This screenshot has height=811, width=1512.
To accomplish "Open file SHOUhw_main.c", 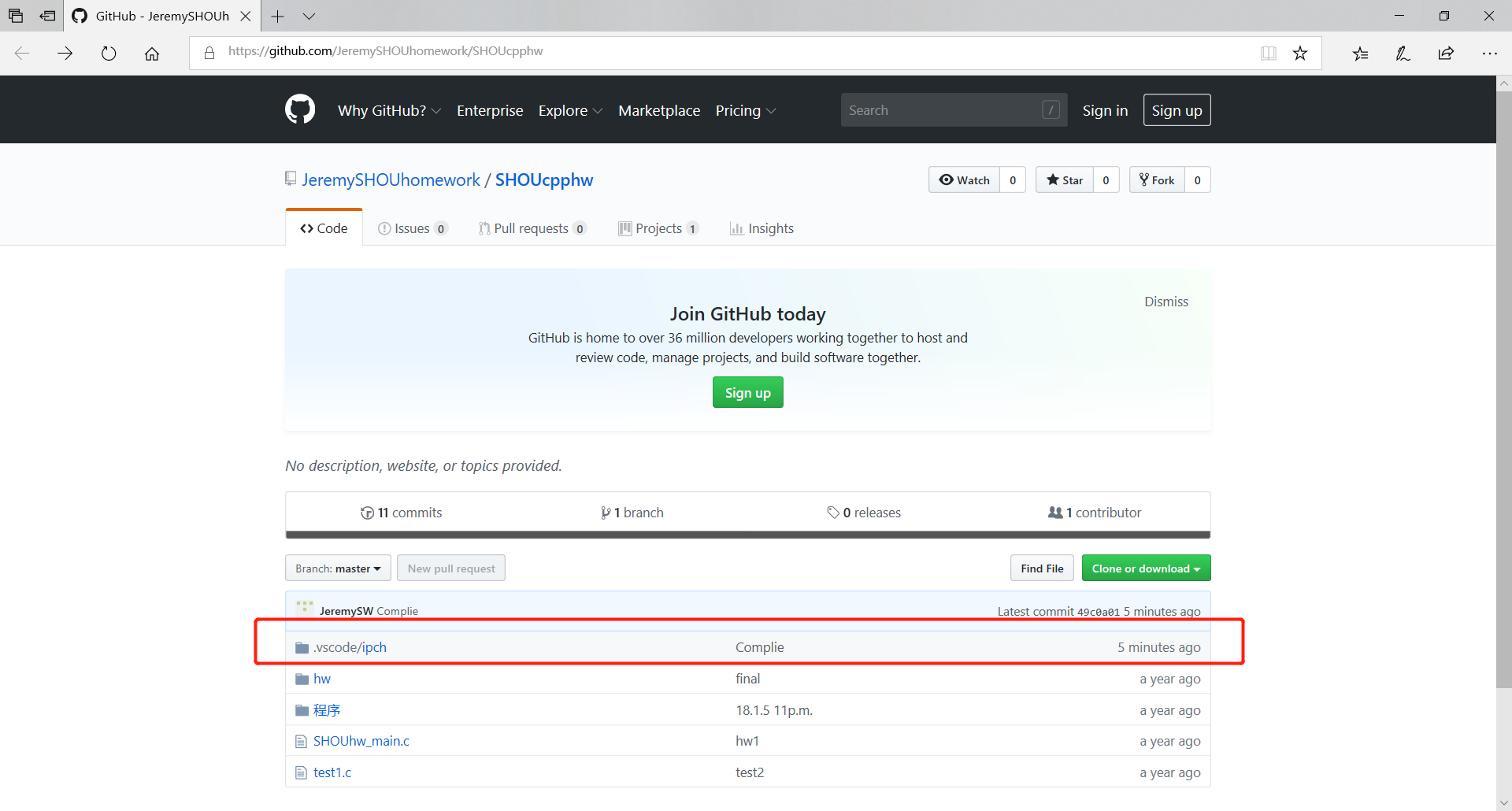I will click(x=361, y=741).
